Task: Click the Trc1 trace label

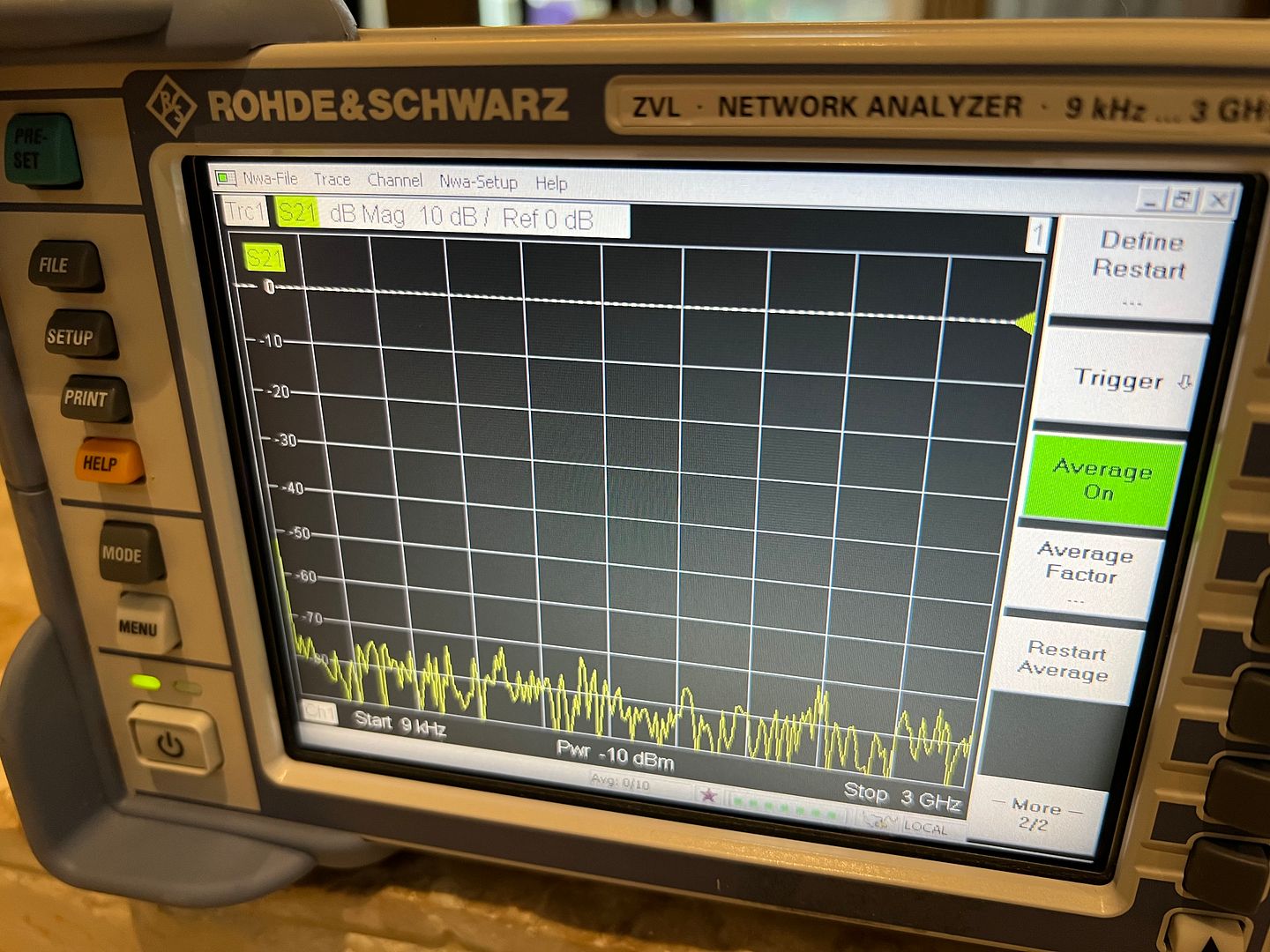Action: click(244, 212)
